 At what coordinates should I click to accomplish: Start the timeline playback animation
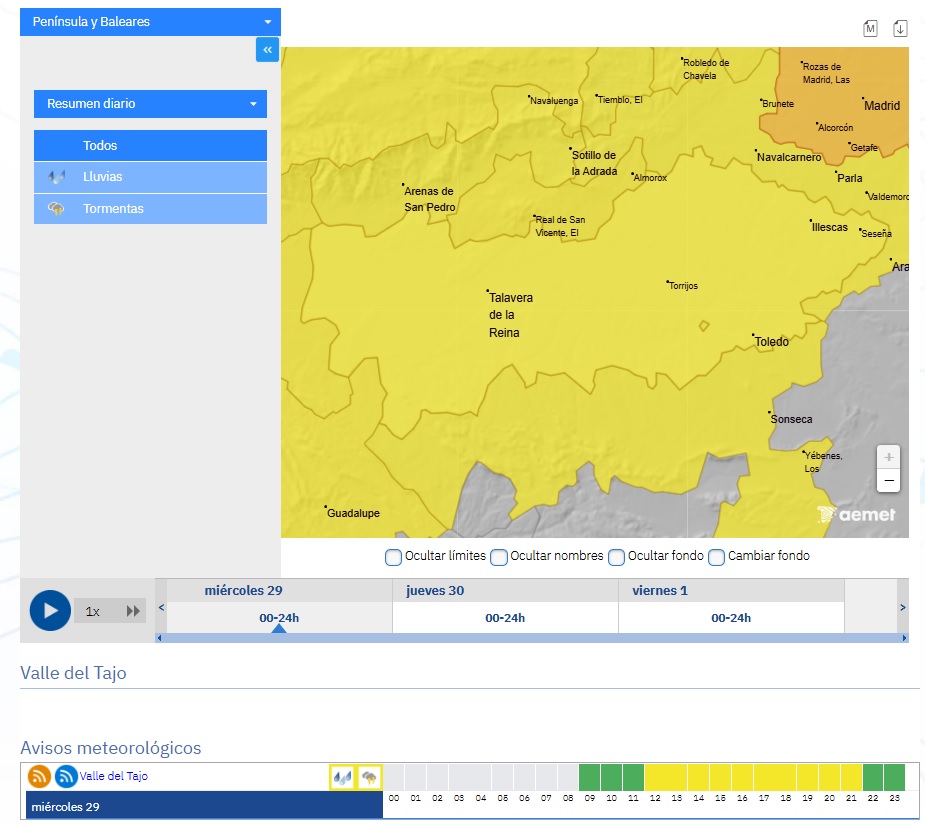click(50, 611)
